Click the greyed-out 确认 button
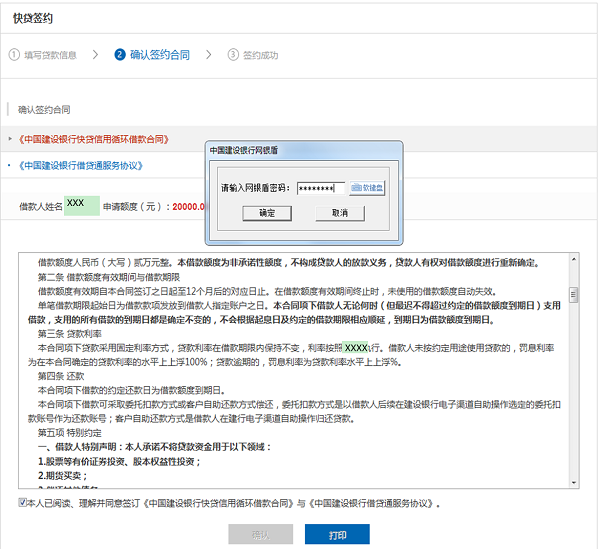600x549 pixels. coord(260,535)
